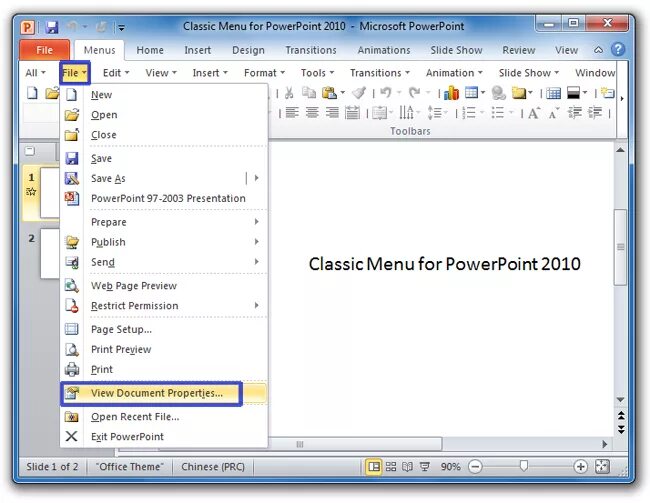Click the Paste clipboard icon
This screenshot has height=503, width=650.
[x=329, y=93]
